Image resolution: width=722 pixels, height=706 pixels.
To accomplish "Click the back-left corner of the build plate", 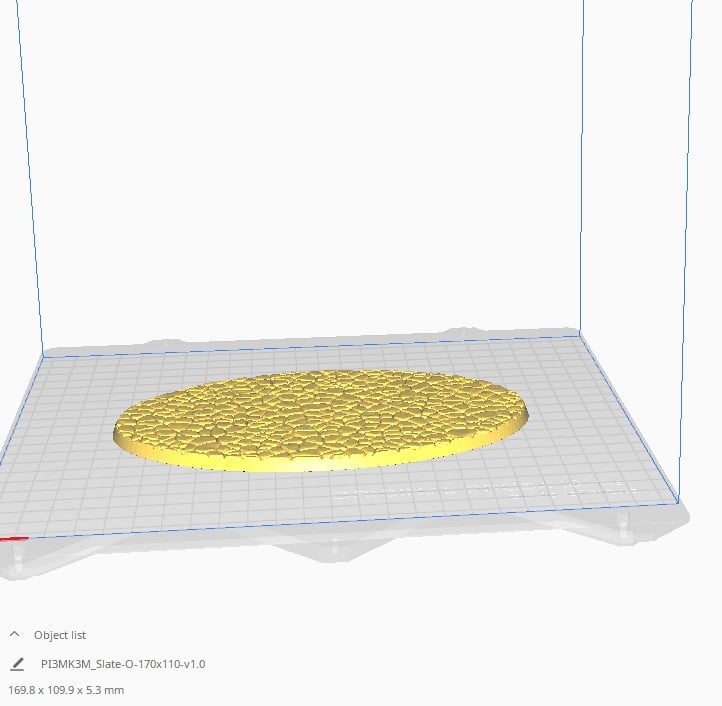I will 42,352.
